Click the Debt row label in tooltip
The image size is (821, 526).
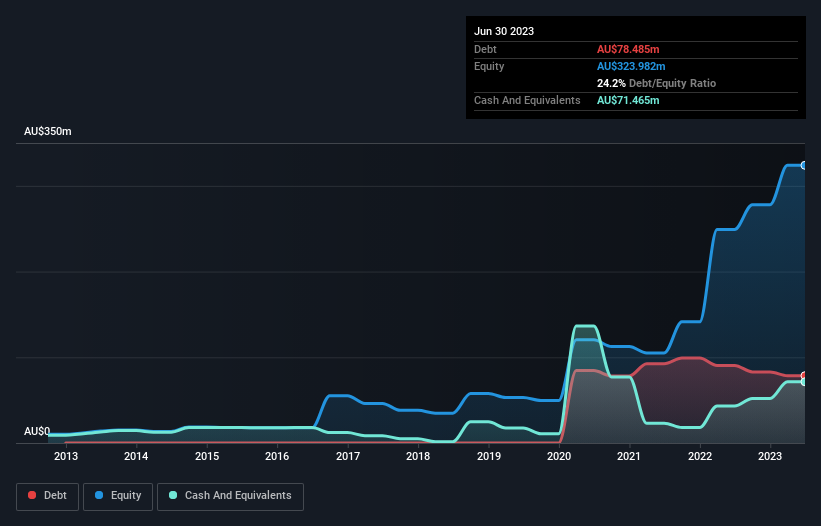tap(485, 49)
